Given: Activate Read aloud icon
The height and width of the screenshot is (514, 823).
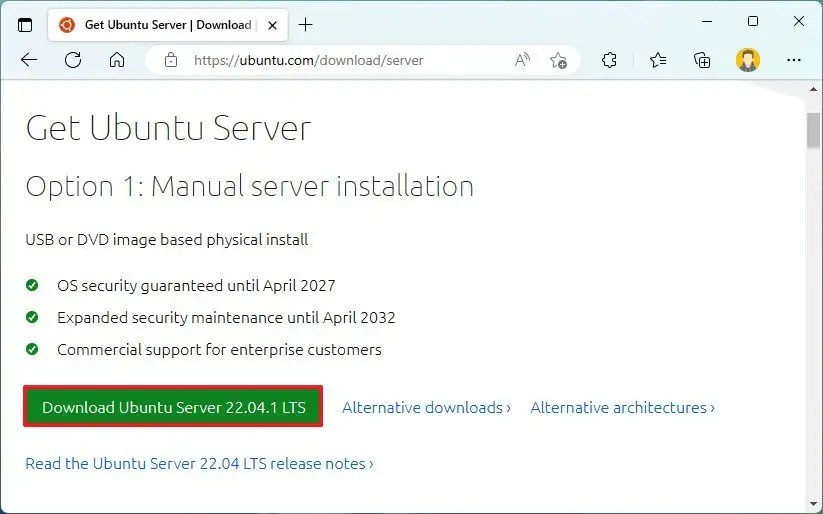Looking at the screenshot, I should (522, 60).
